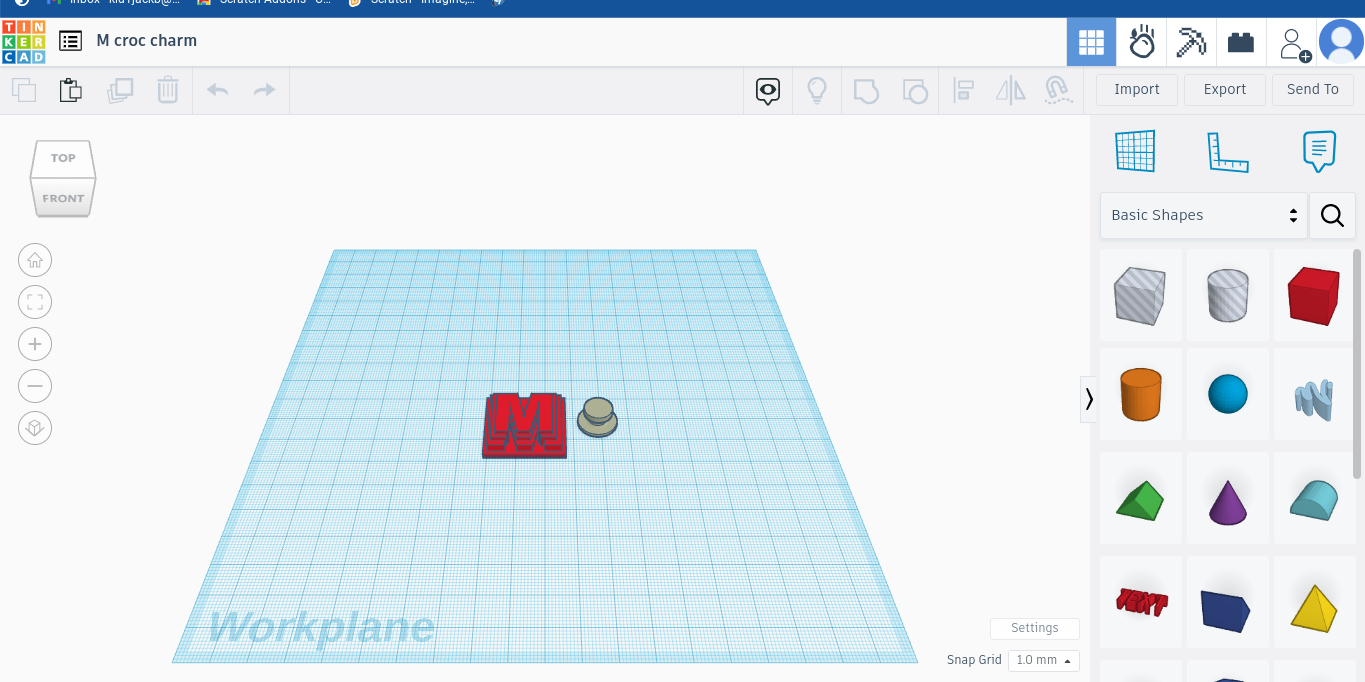The height and width of the screenshot is (682, 1365).
Task: Click the Export button
Action: pyautogui.click(x=1225, y=89)
